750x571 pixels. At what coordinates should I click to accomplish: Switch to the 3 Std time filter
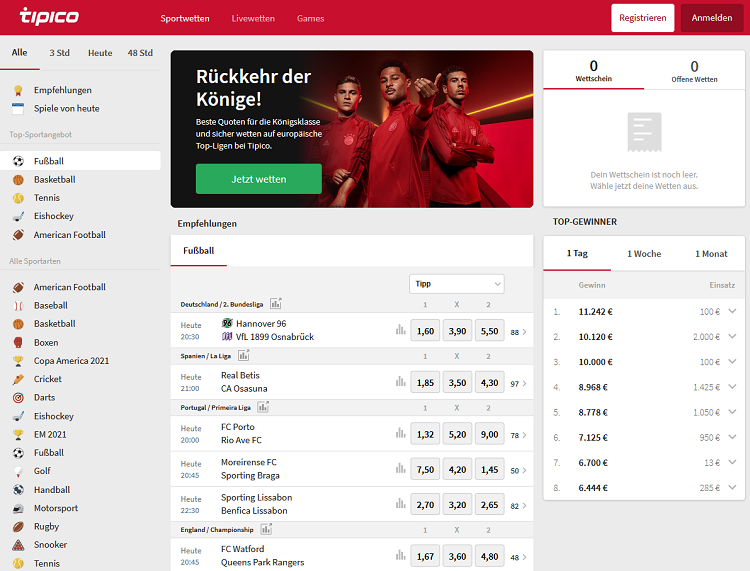click(x=59, y=53)
